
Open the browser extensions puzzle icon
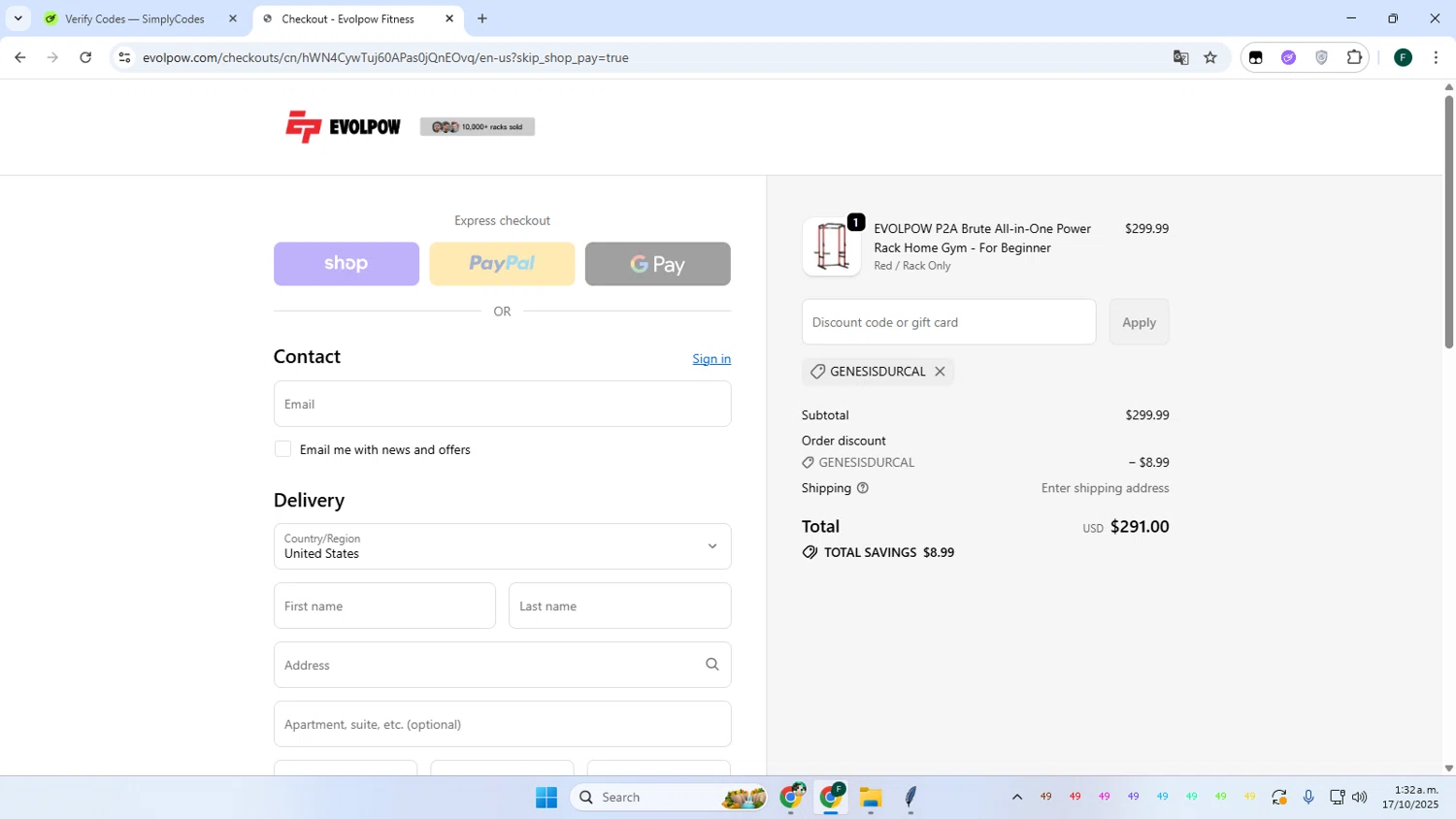tap(1354, 57)
